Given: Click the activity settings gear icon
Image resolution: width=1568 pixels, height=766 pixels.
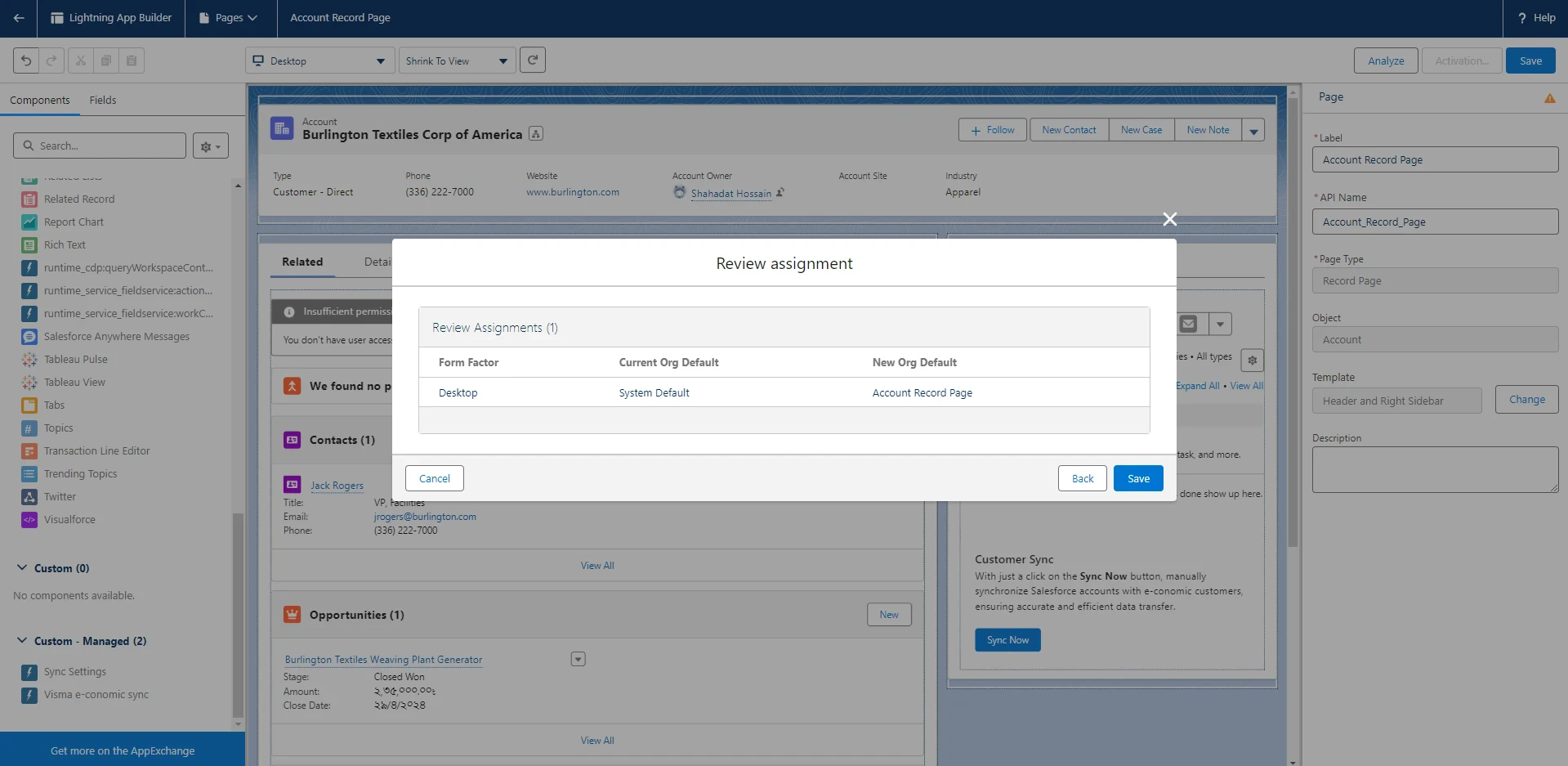Looking at the screenshot, I should pos(1252,360).
